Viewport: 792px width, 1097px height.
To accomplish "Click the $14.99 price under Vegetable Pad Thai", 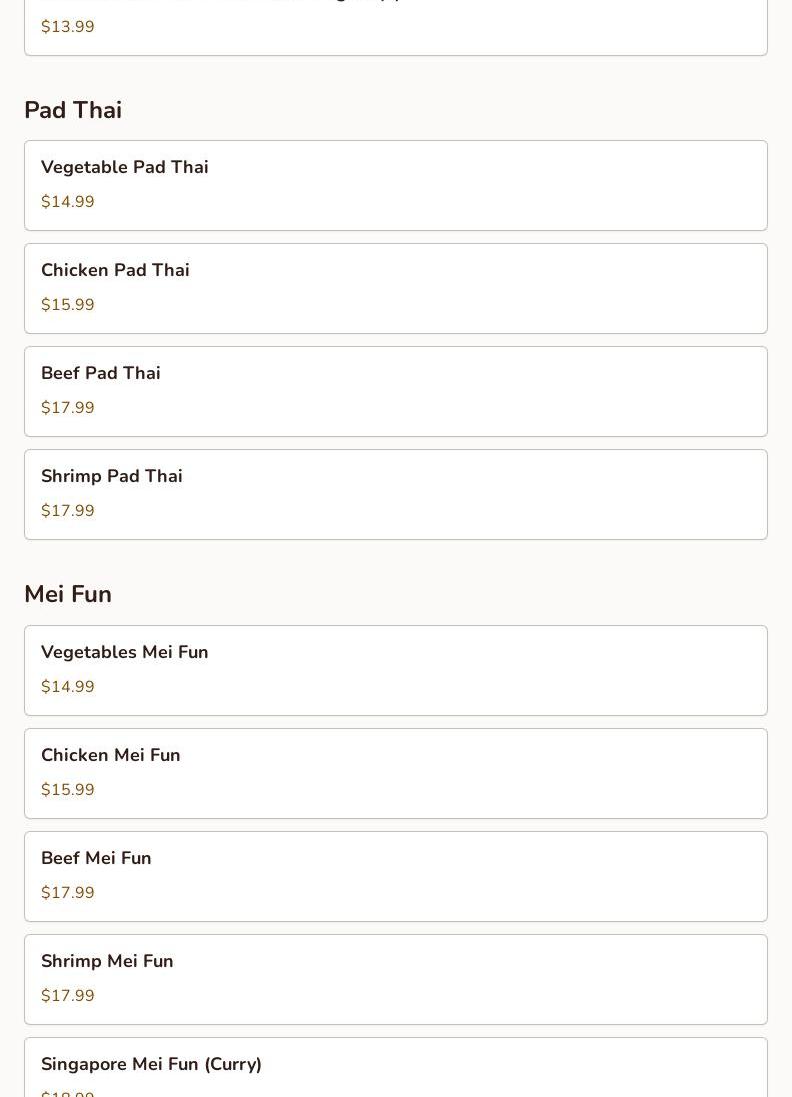I will coord(68,202).
